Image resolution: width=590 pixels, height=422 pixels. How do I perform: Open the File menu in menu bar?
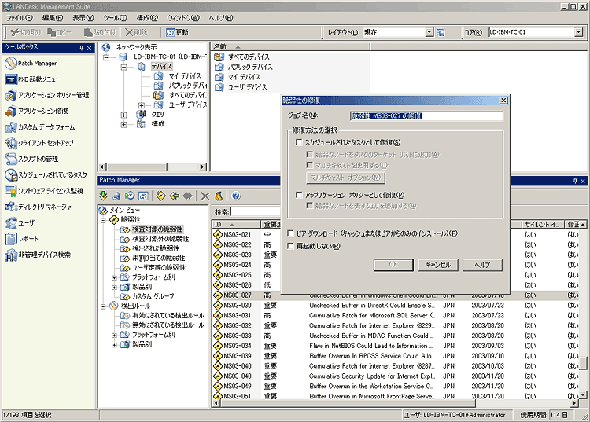[x=20, y=18]
